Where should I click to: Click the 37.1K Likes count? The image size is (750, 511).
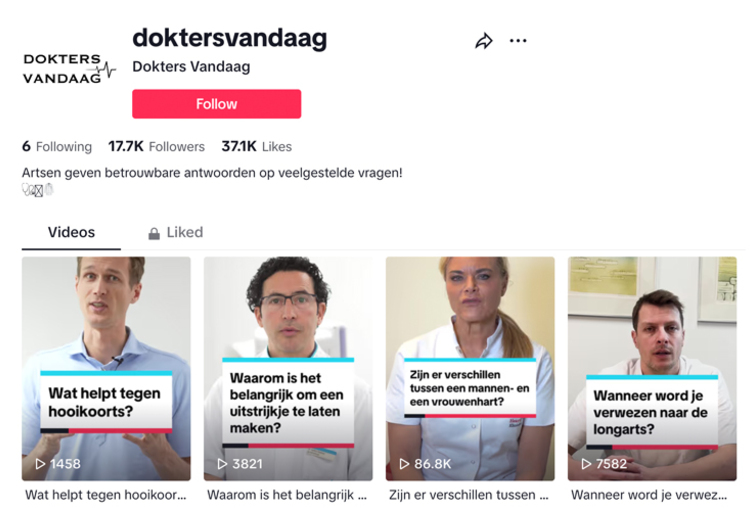(256, 146)
